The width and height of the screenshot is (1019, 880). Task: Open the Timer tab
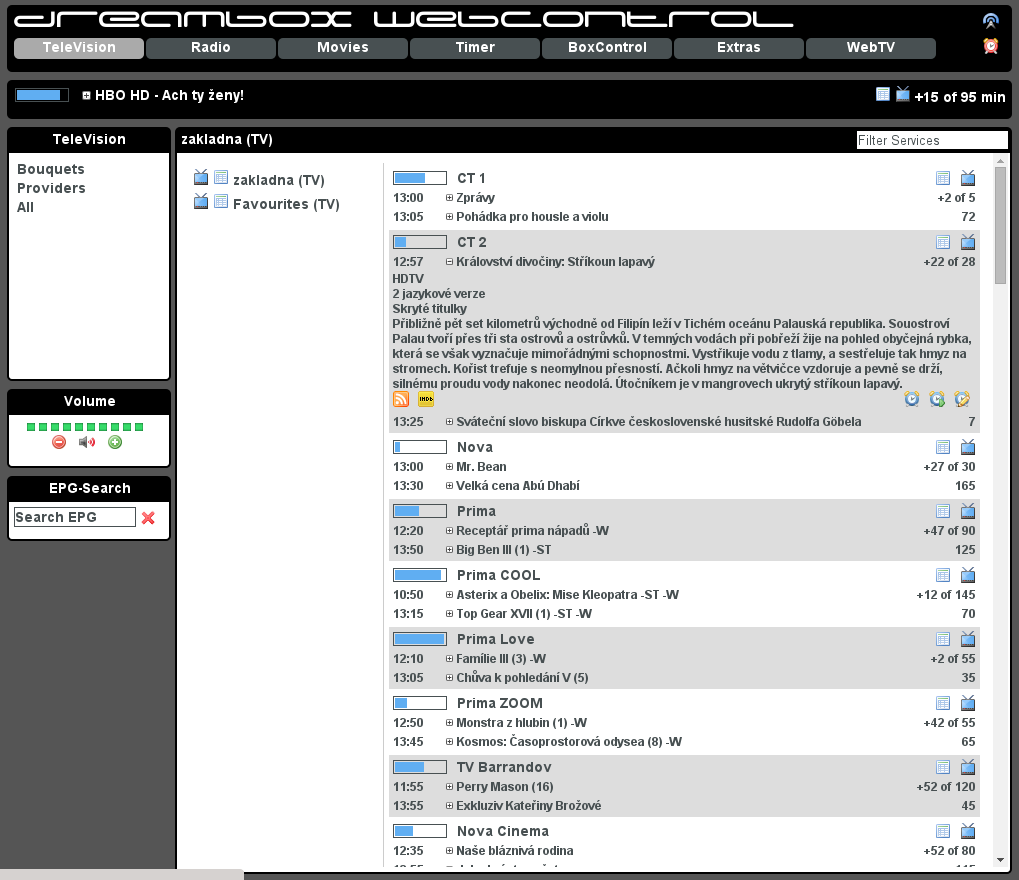[475, 48]
